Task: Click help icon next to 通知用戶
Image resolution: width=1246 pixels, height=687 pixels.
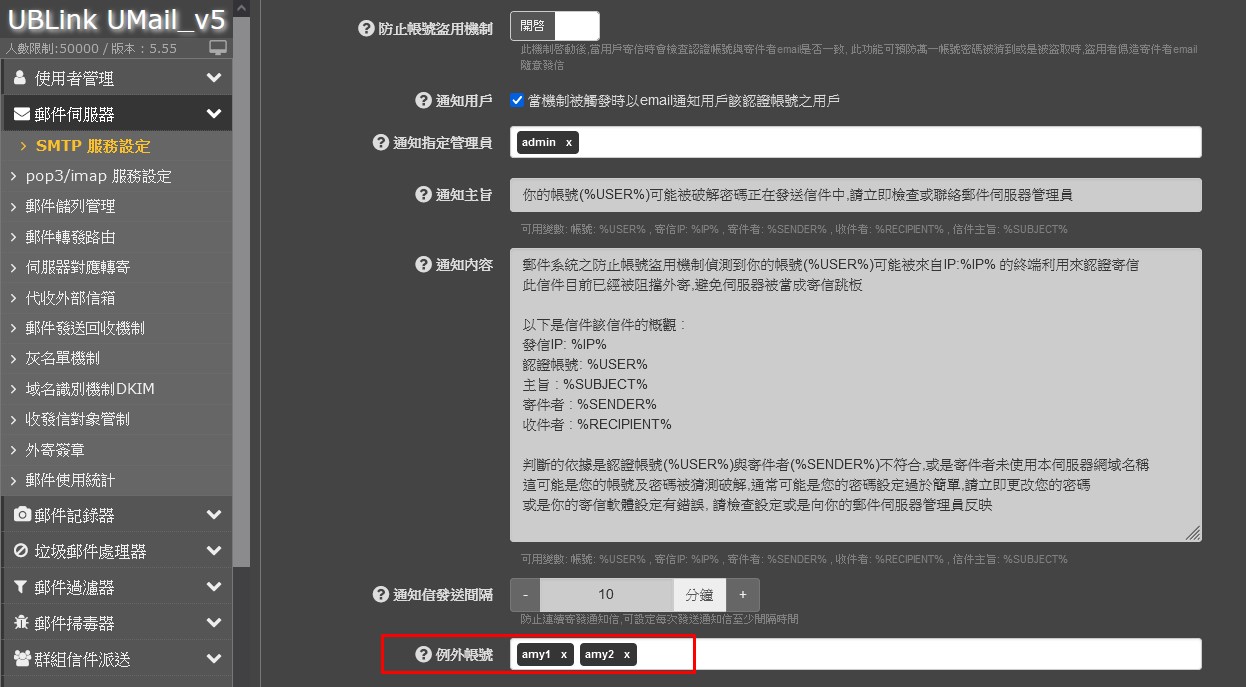Action: (423, 100)
